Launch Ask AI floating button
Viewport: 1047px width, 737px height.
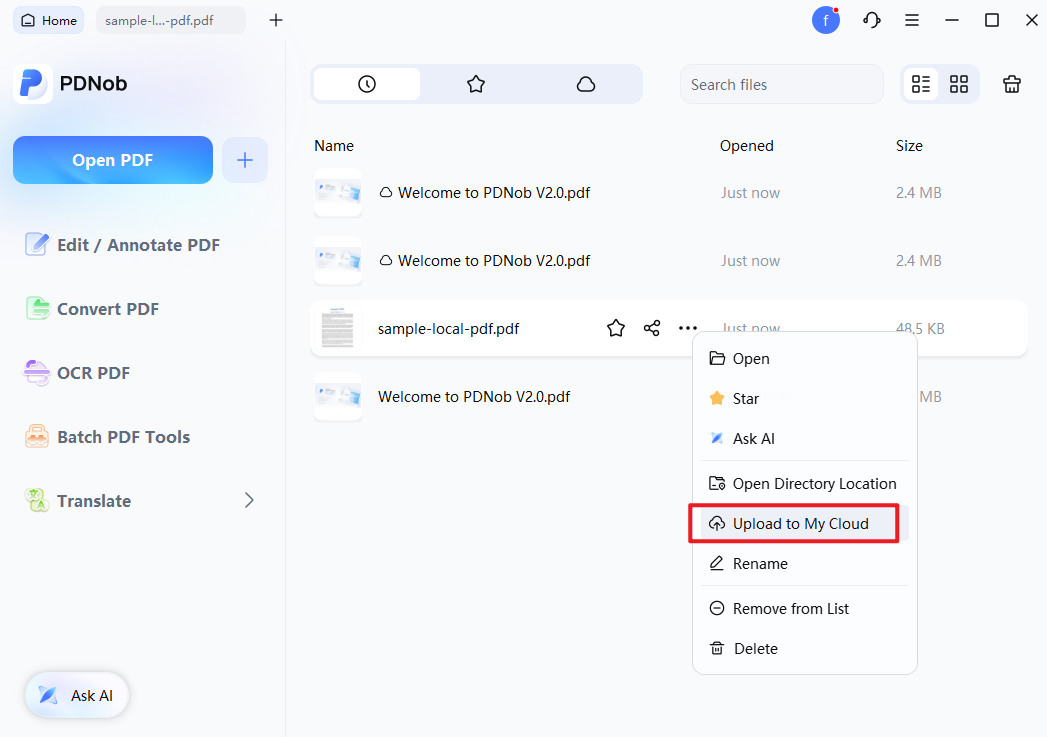pos(77,696)
